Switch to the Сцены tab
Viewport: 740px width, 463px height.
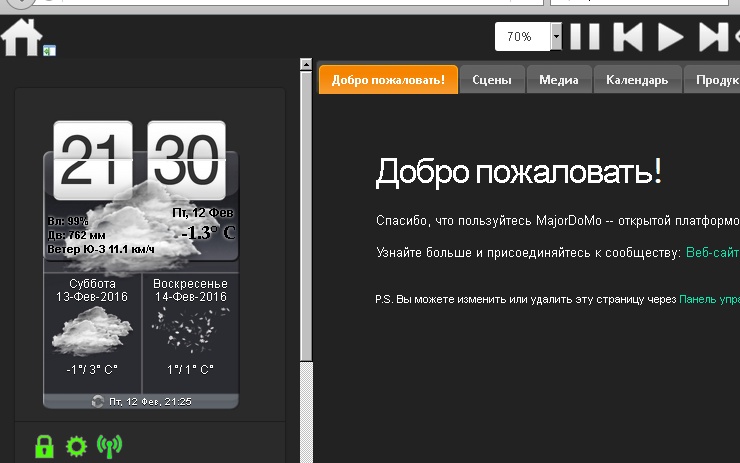[492, 80]
